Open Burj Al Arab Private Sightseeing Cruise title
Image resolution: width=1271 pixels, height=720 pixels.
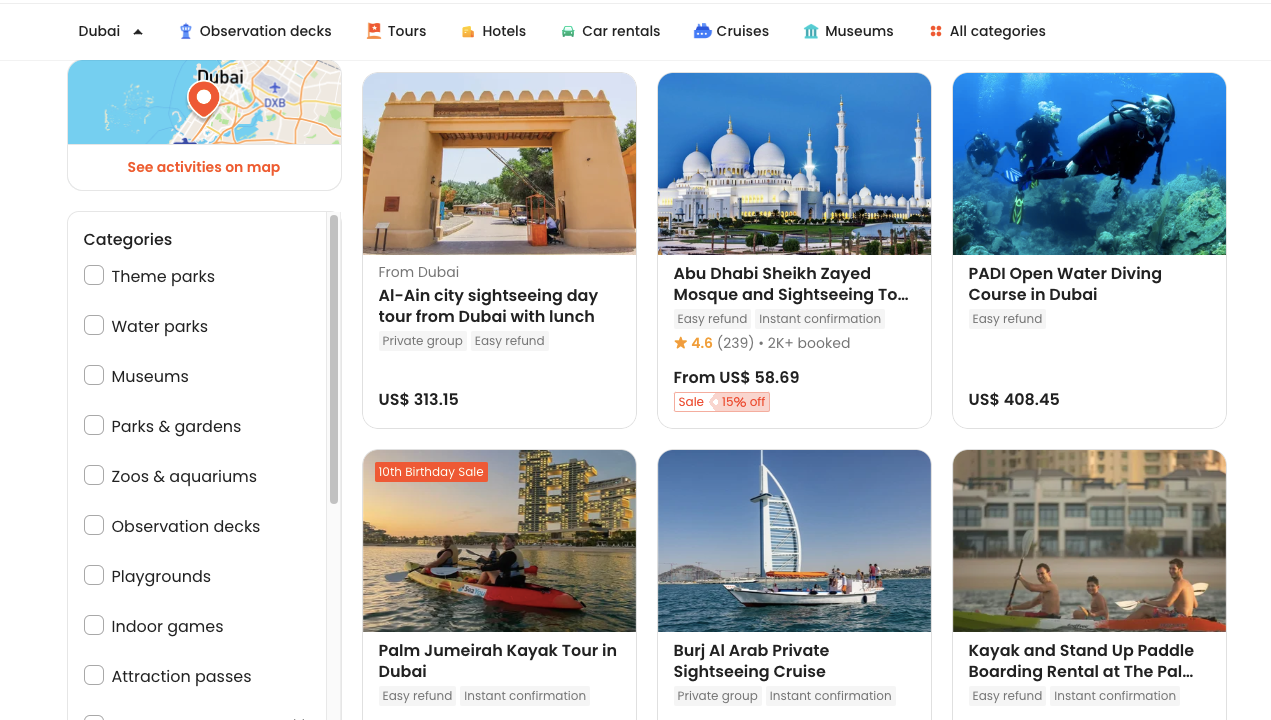tap(751, 661)
